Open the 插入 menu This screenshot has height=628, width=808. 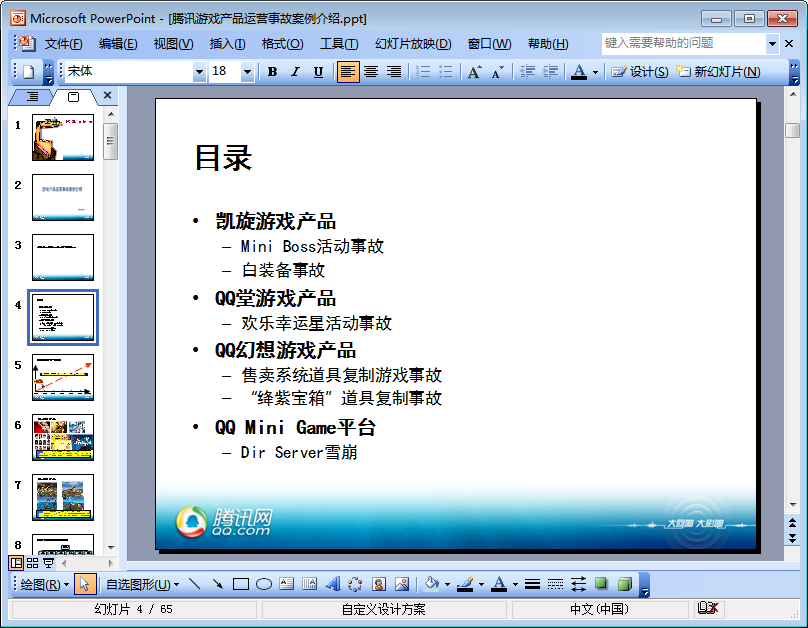tap(227, 44)
